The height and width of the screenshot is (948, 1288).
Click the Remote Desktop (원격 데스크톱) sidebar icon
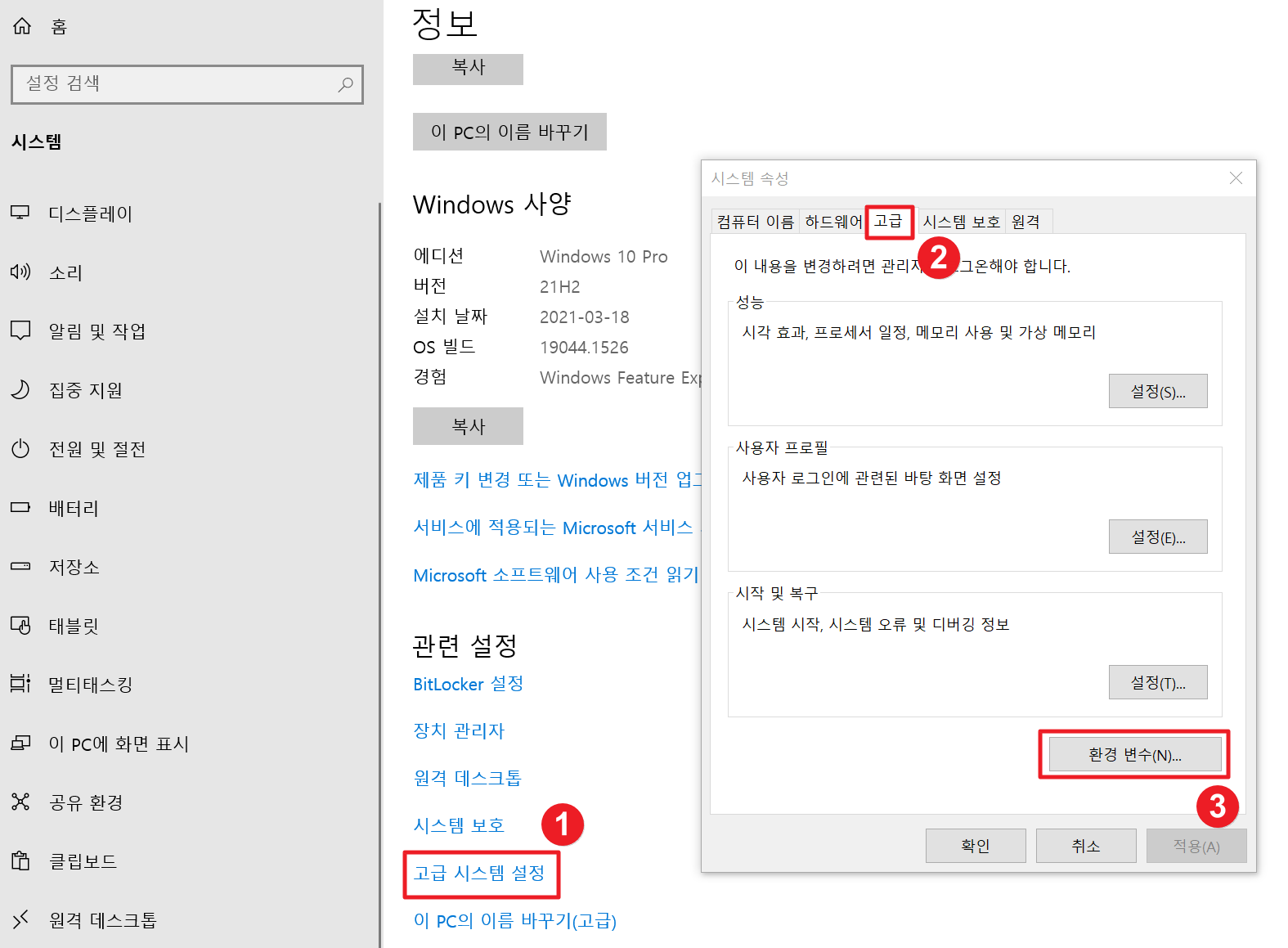tap(20, 919)
